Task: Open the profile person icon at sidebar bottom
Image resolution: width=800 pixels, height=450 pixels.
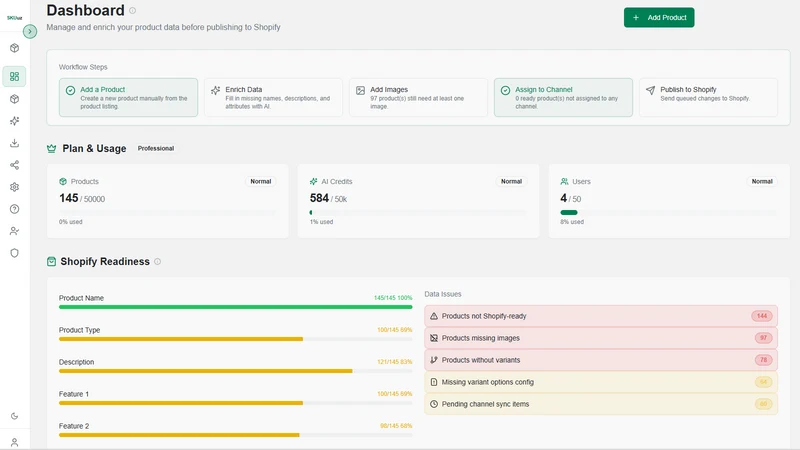Action: click(14, 442)
